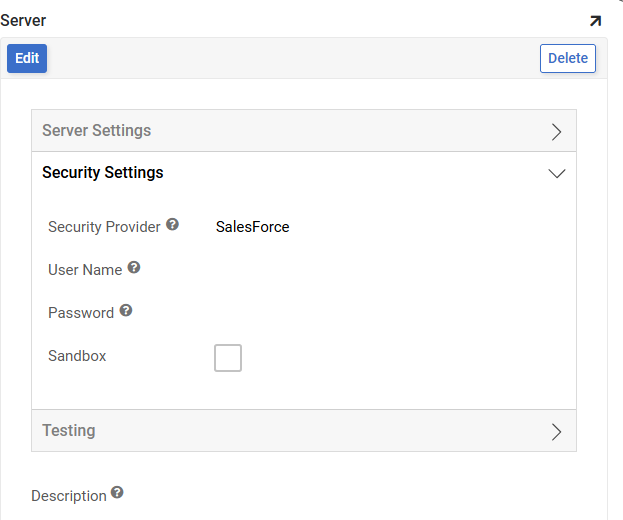This screenshot has width=623, height=520.
Task: Expand the Testing section using its chevron
Action: click(557, 431)
